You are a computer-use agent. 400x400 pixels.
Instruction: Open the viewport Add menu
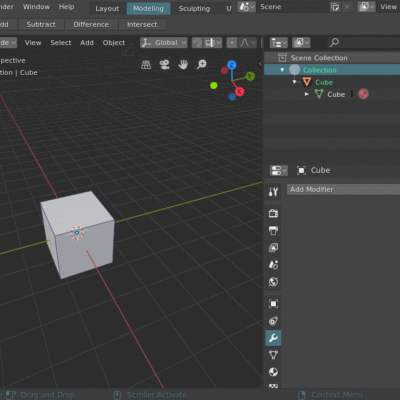pos(87,43)
